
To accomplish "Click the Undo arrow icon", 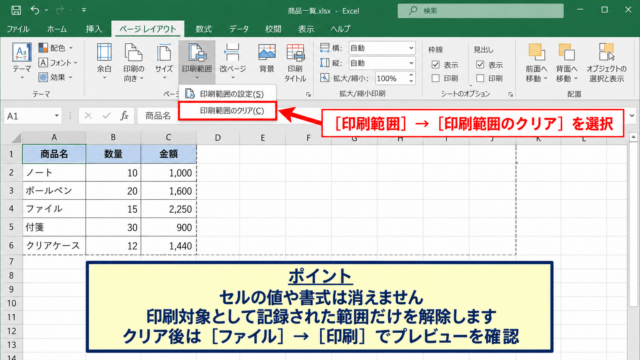I will point(35,10).
